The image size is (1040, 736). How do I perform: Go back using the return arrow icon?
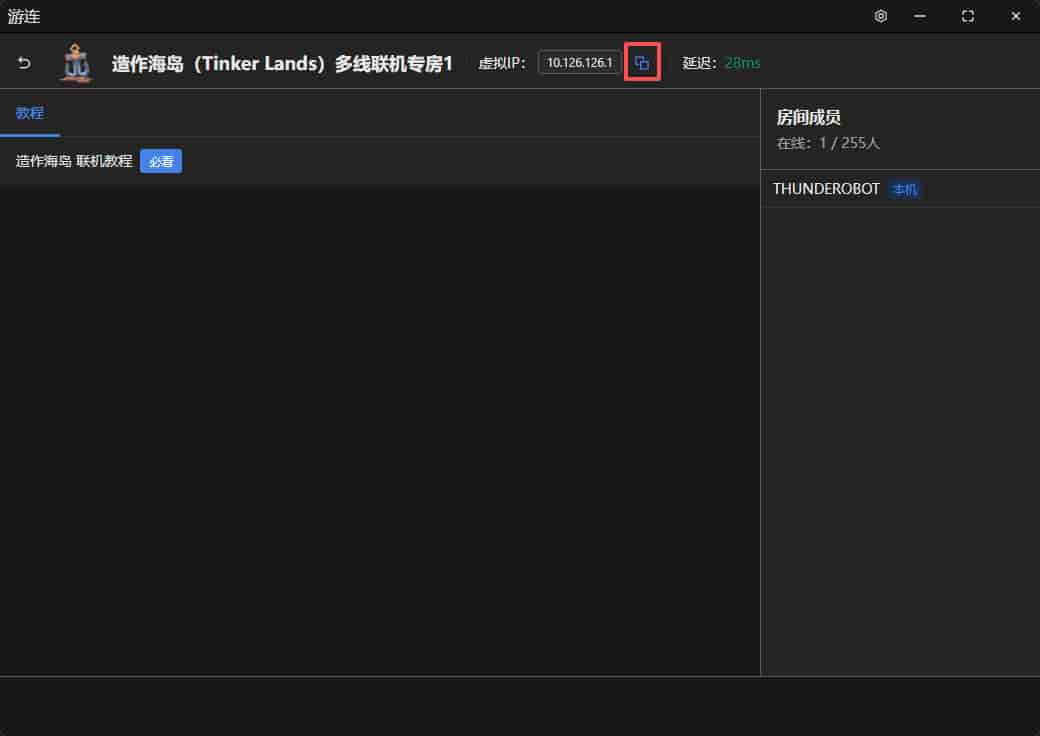coord(25,63)
